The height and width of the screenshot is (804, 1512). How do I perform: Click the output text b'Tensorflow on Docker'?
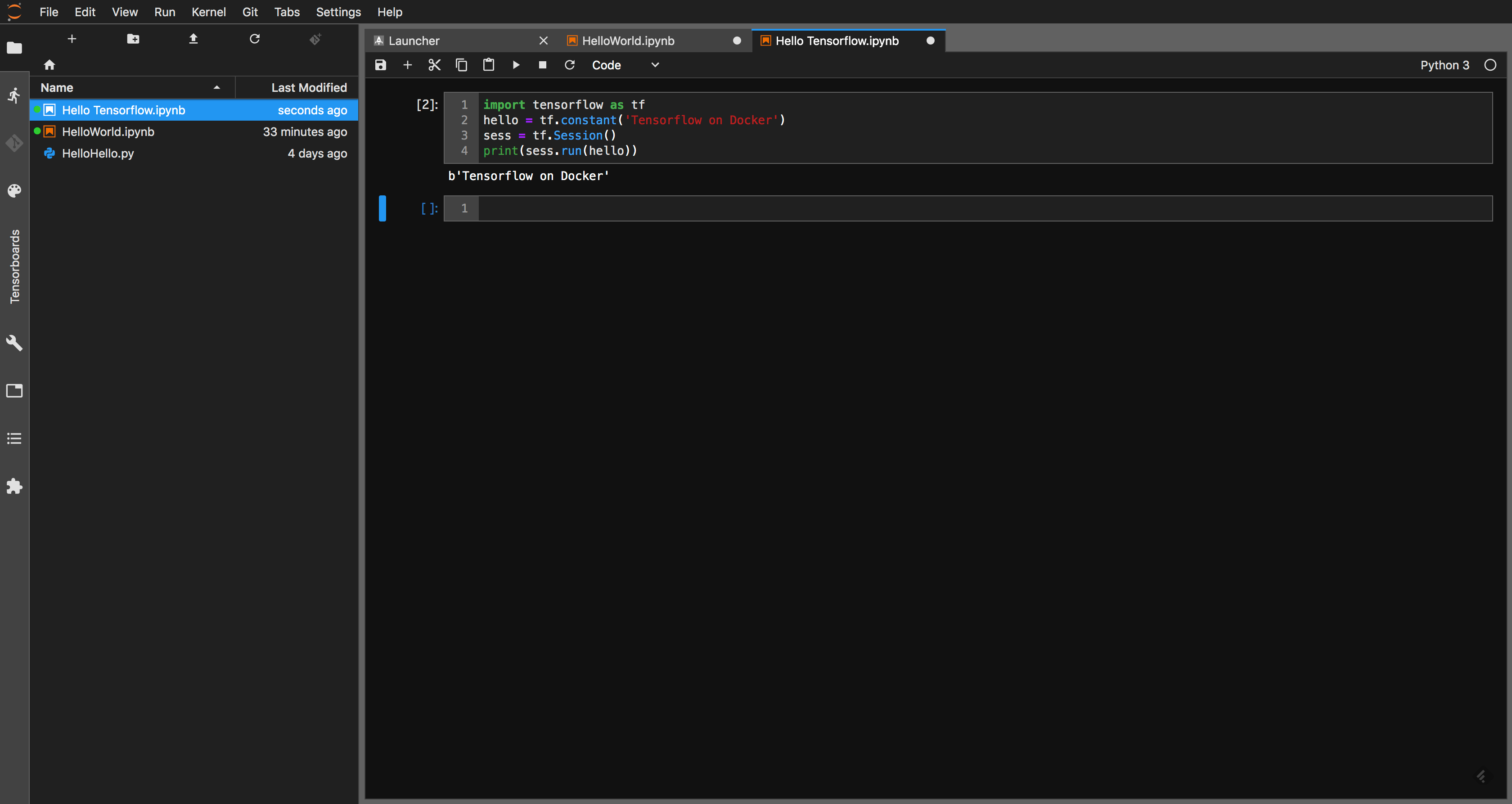pyautogui.click(x=528, y=176)
